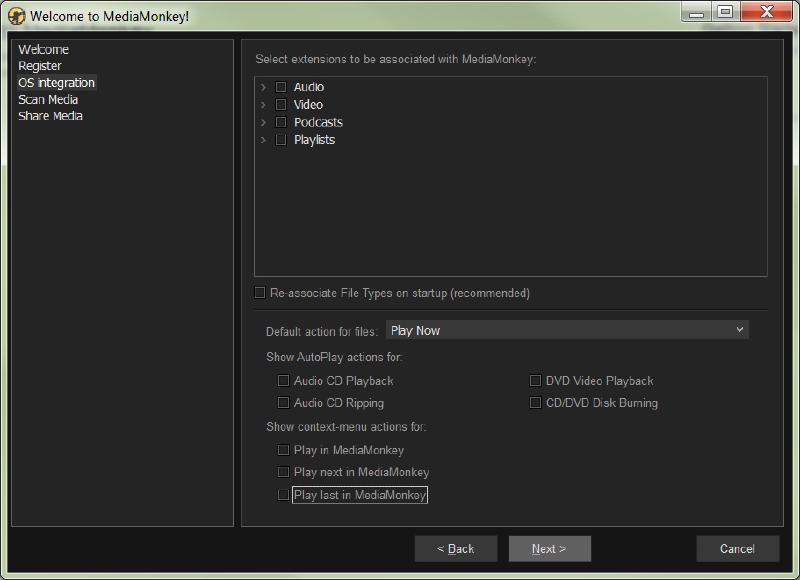Viewport: 800px width, 580px height.
Task: Select the Podcasts tree item label
Action: coord(318,122)
